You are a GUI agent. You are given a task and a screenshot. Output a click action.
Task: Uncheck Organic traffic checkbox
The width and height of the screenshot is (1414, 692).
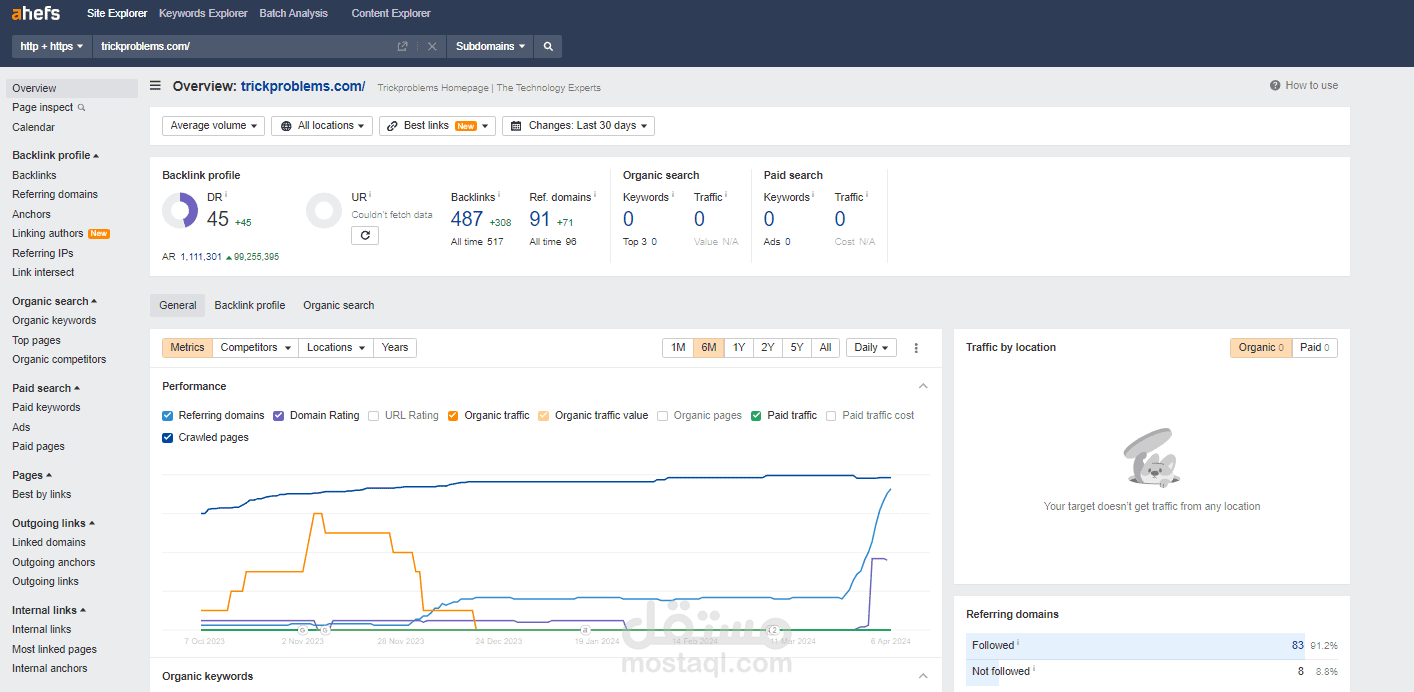[x=454, y=415]
